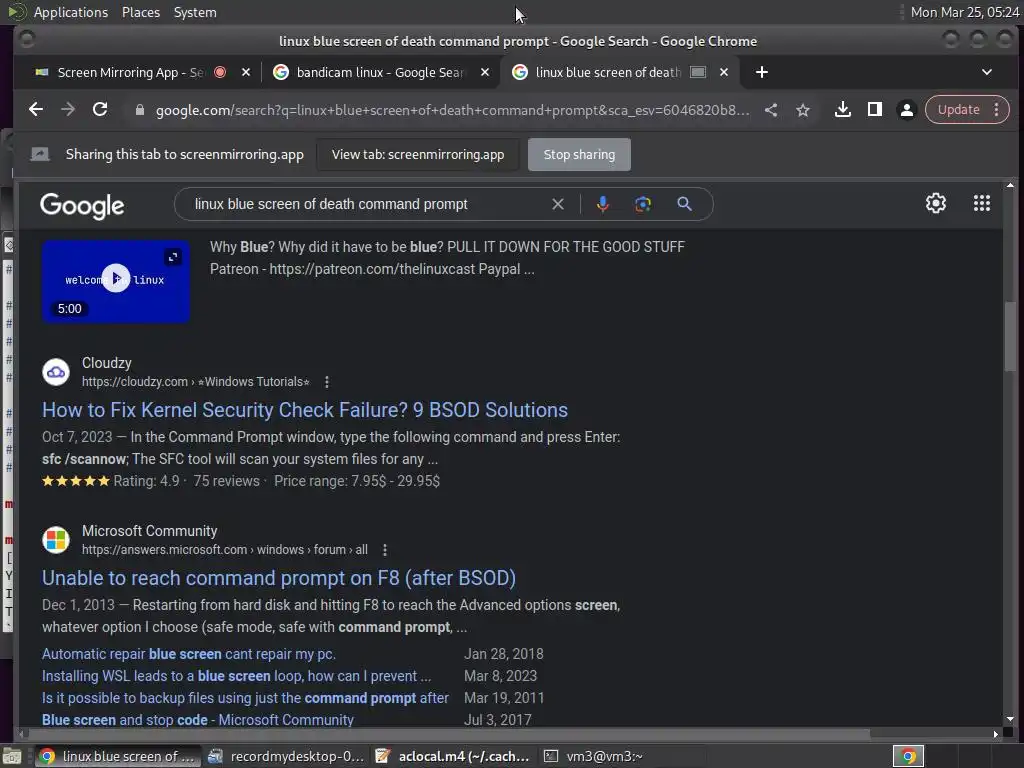Click the show desktop icon in taskbar
Viewport: 1024px width, 768px height.
pos(12,756)
